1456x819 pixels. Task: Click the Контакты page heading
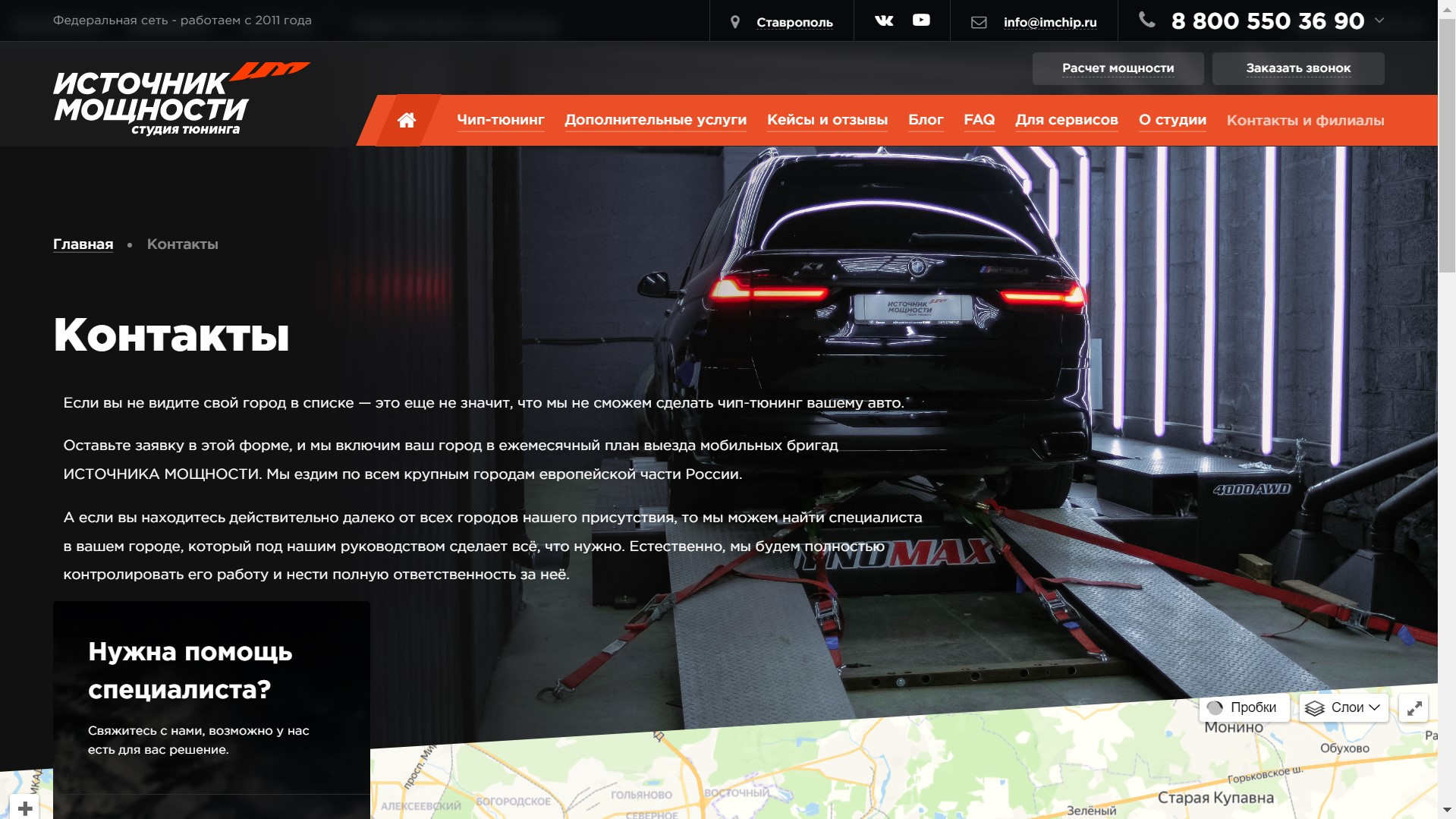coord(171,335)
